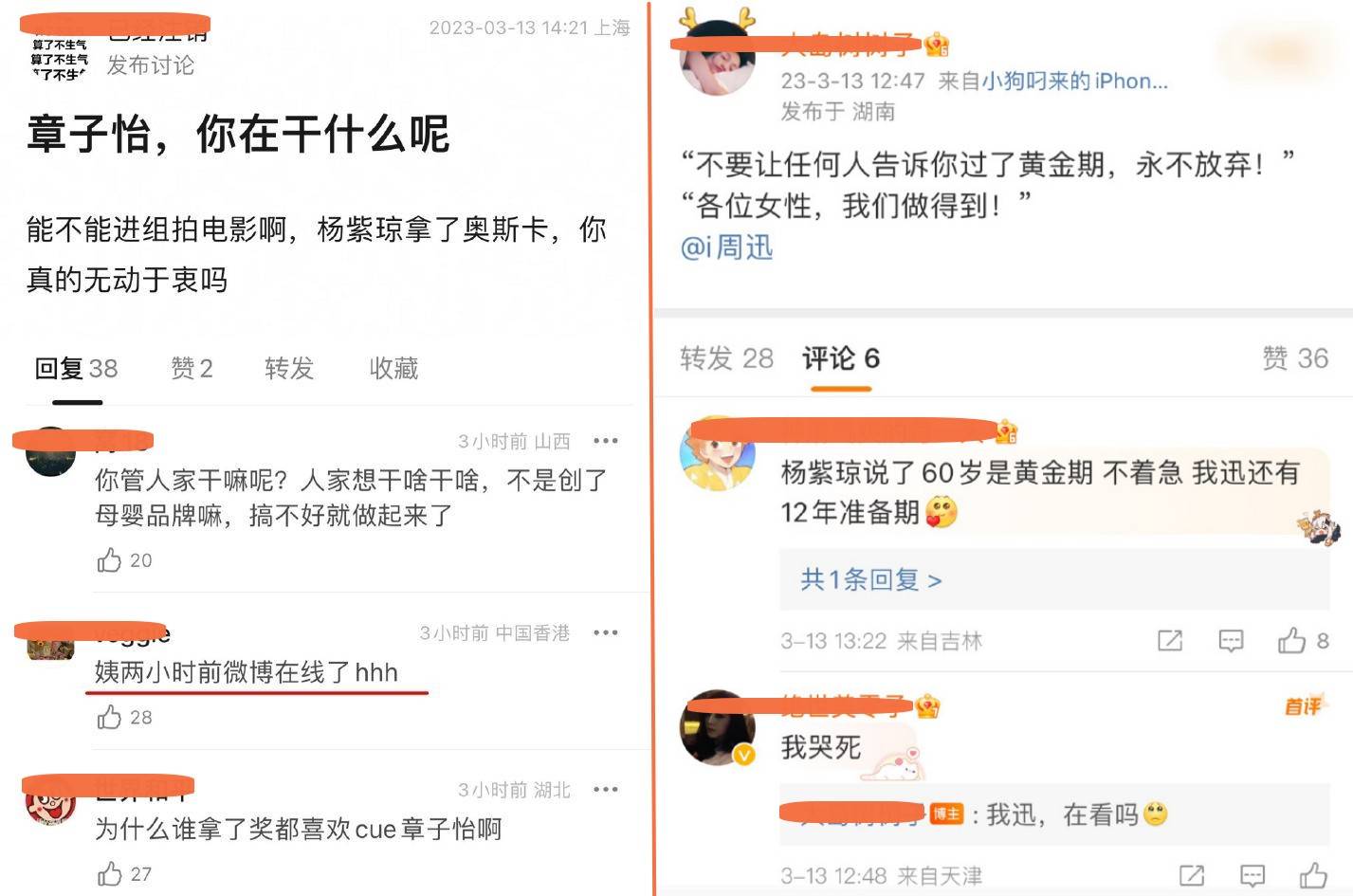The image size is (1353, 896).
Task: Open the 收藏 tab on the left post
Action: 393,368
